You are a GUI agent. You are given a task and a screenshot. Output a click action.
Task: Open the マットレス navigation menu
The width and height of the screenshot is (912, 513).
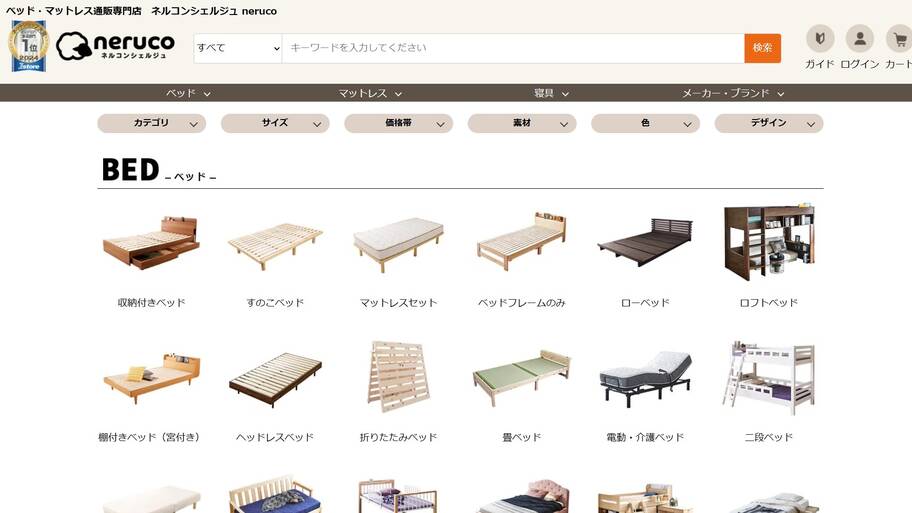click(370, 93)
